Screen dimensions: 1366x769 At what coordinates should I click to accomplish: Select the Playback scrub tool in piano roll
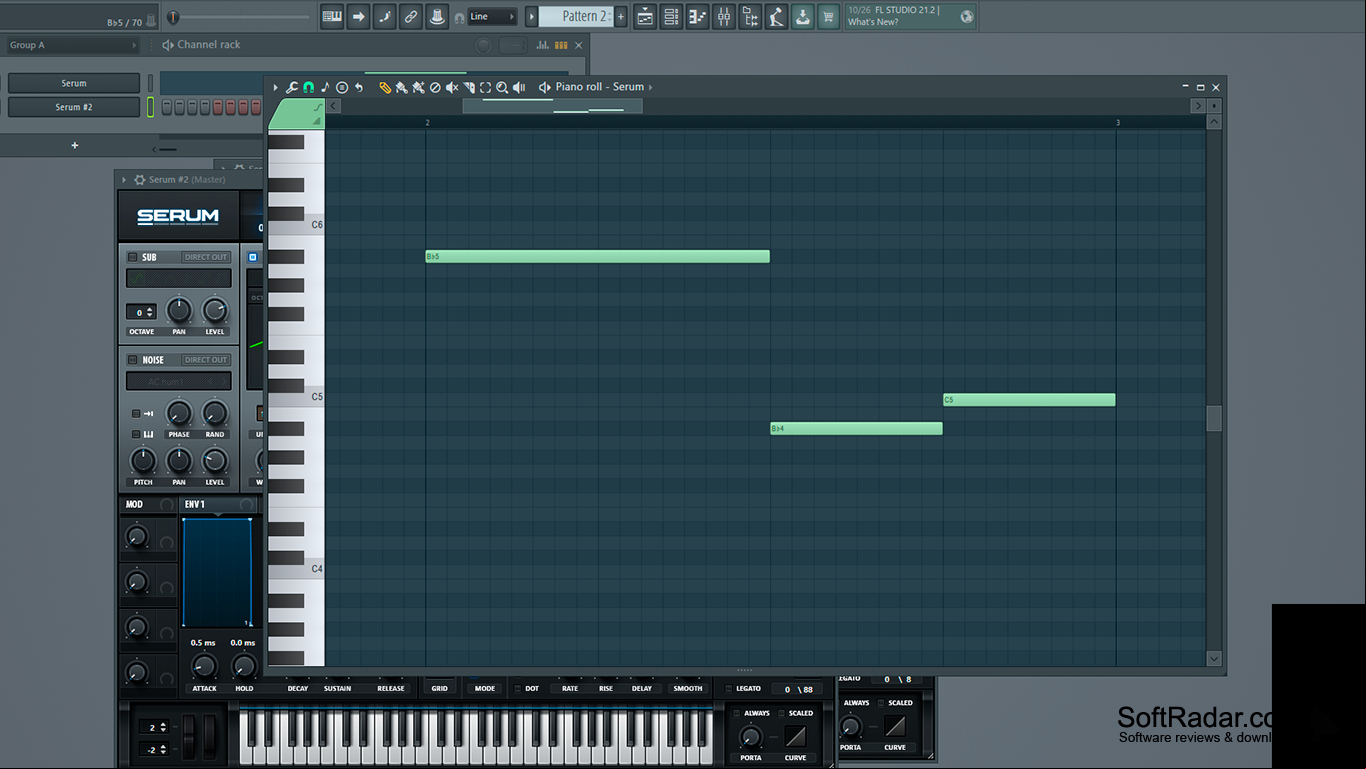click(519, 87)
